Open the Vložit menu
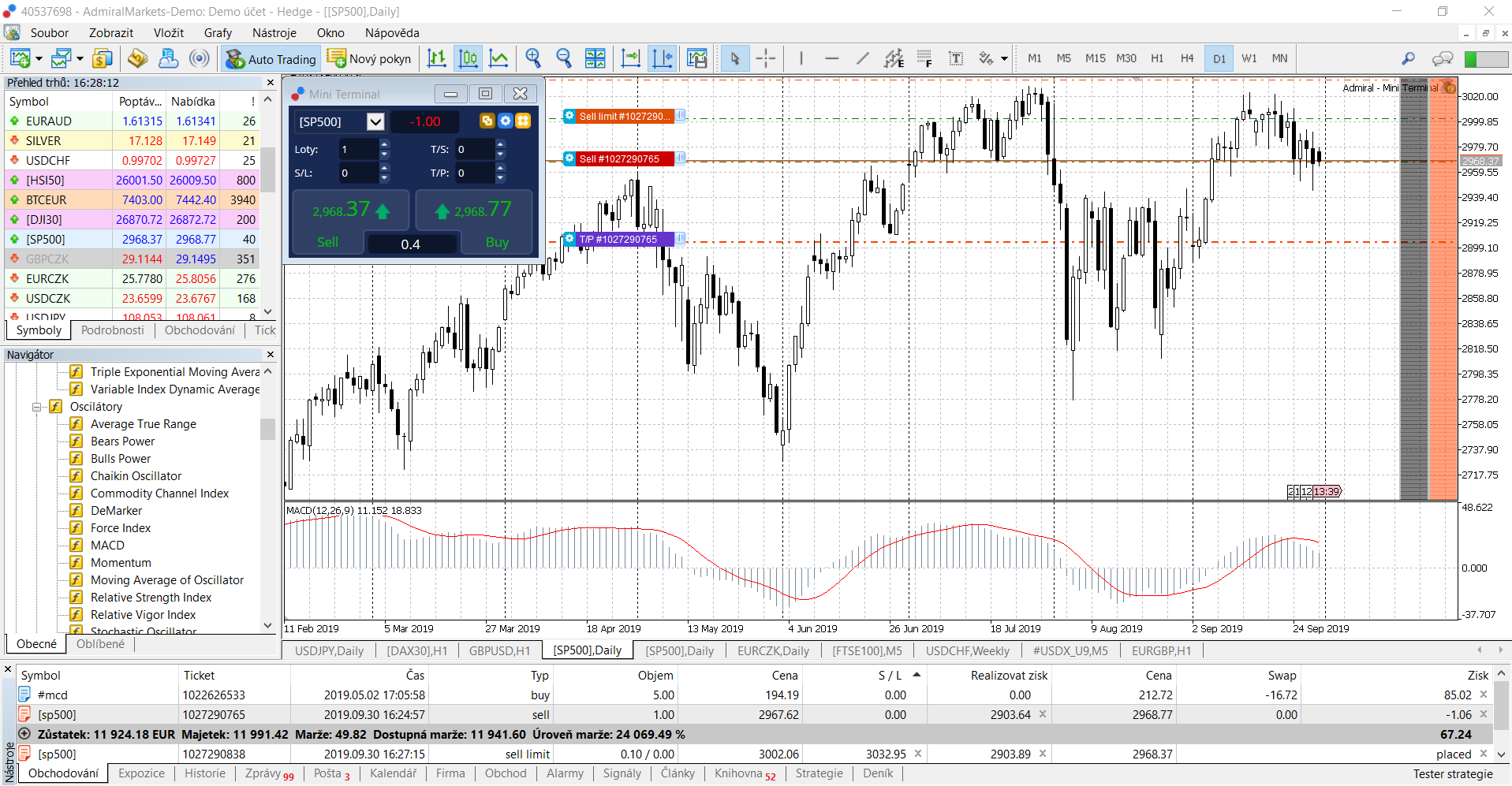Viewport: 1512px width, 786px height. (169, 33)
